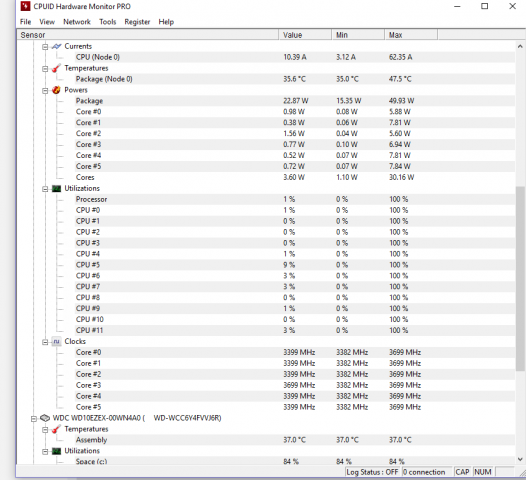
Task: Open the Register menu
Action: [137, 22]
